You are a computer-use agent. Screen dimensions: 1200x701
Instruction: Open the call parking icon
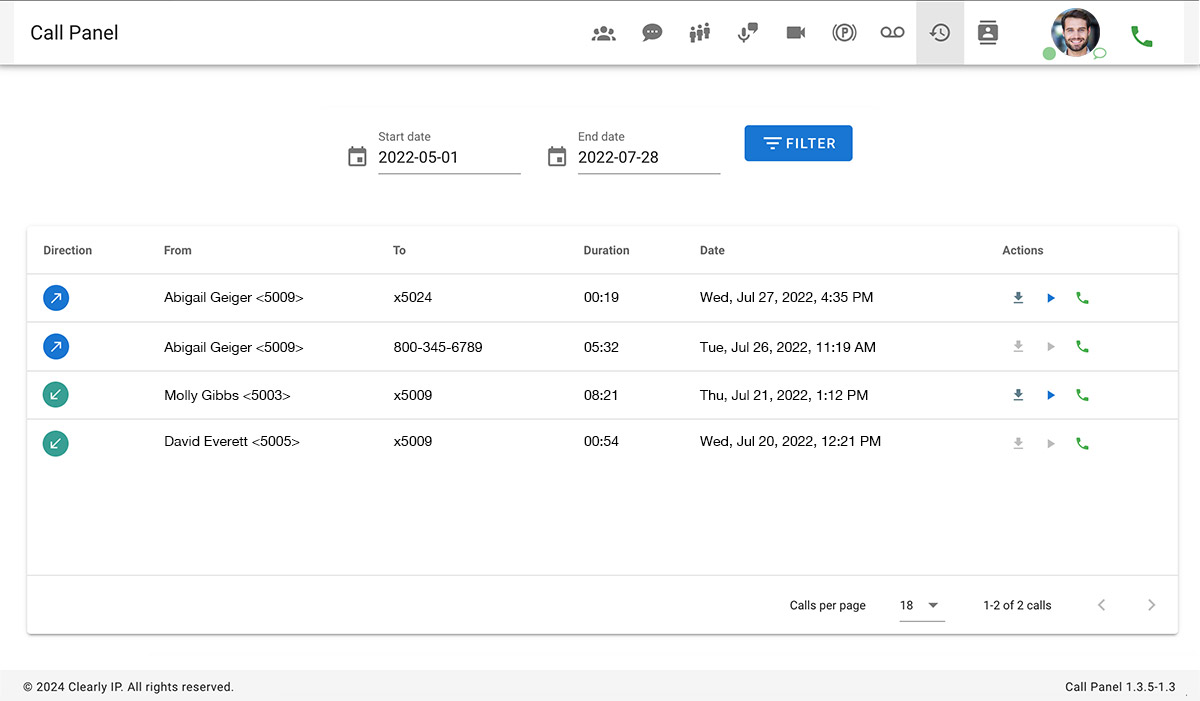pyautogui.click(x=844, y=33)
